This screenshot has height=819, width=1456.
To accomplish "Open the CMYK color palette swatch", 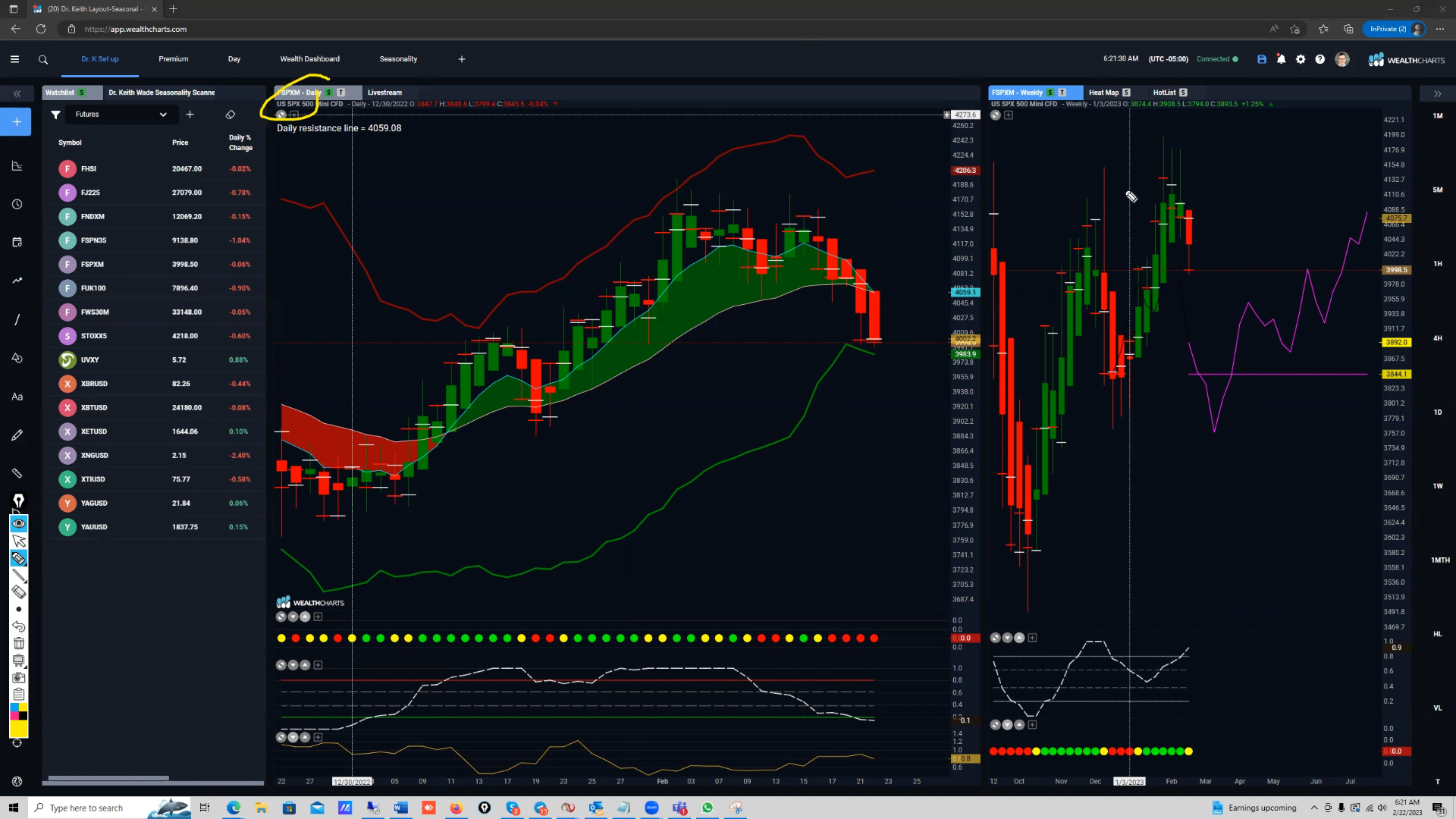I will click(19, 711).
